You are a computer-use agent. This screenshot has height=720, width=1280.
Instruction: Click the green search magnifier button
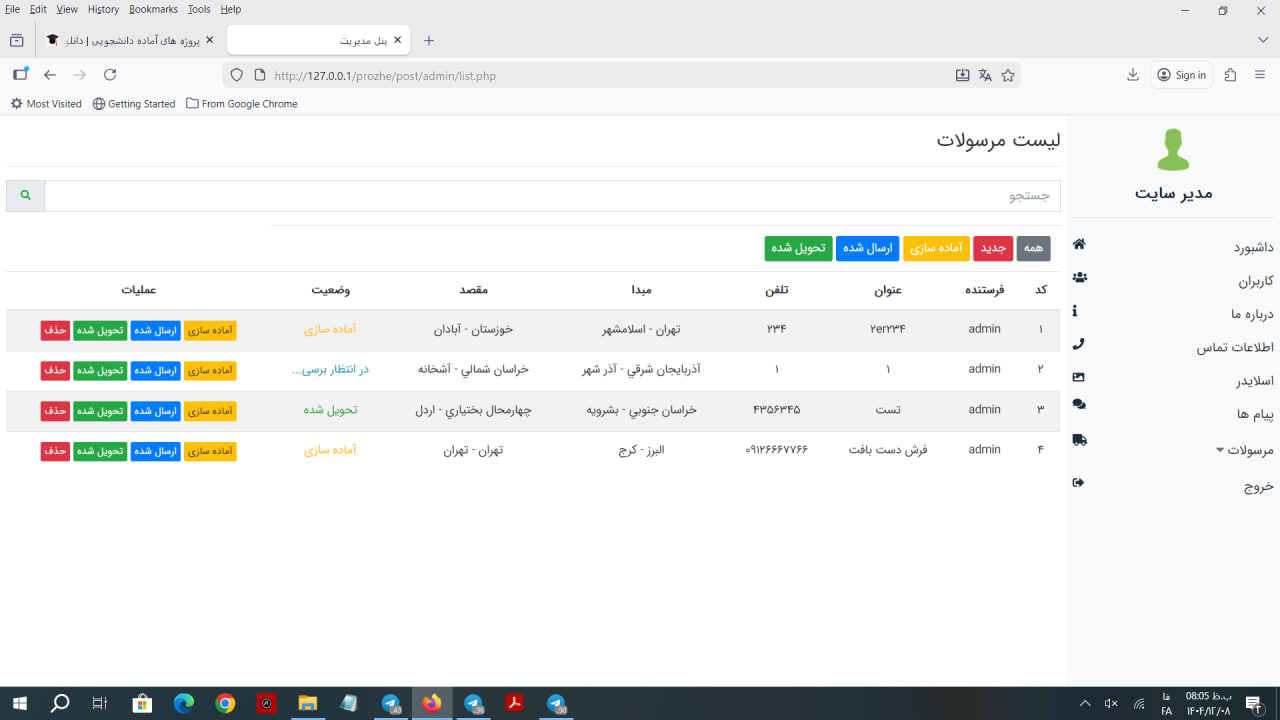pyautogui.click(x=25, y=196)
